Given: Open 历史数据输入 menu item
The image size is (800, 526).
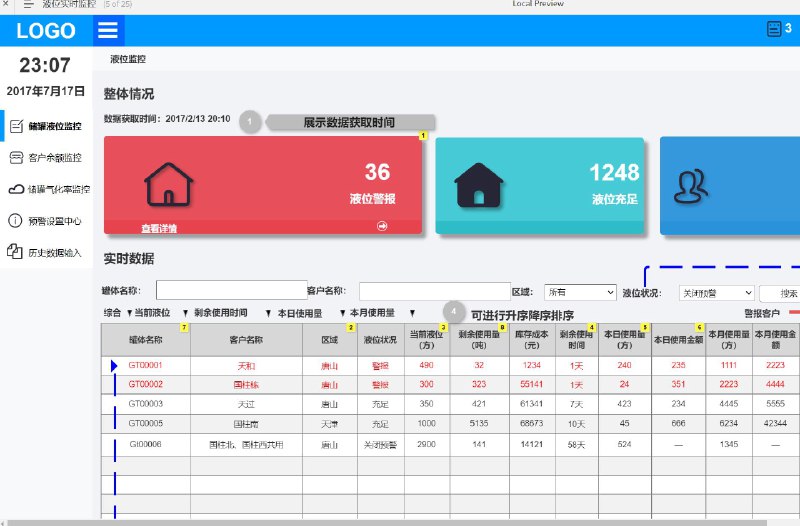Looking at the screenshot, I should click(x=55, y=253).
